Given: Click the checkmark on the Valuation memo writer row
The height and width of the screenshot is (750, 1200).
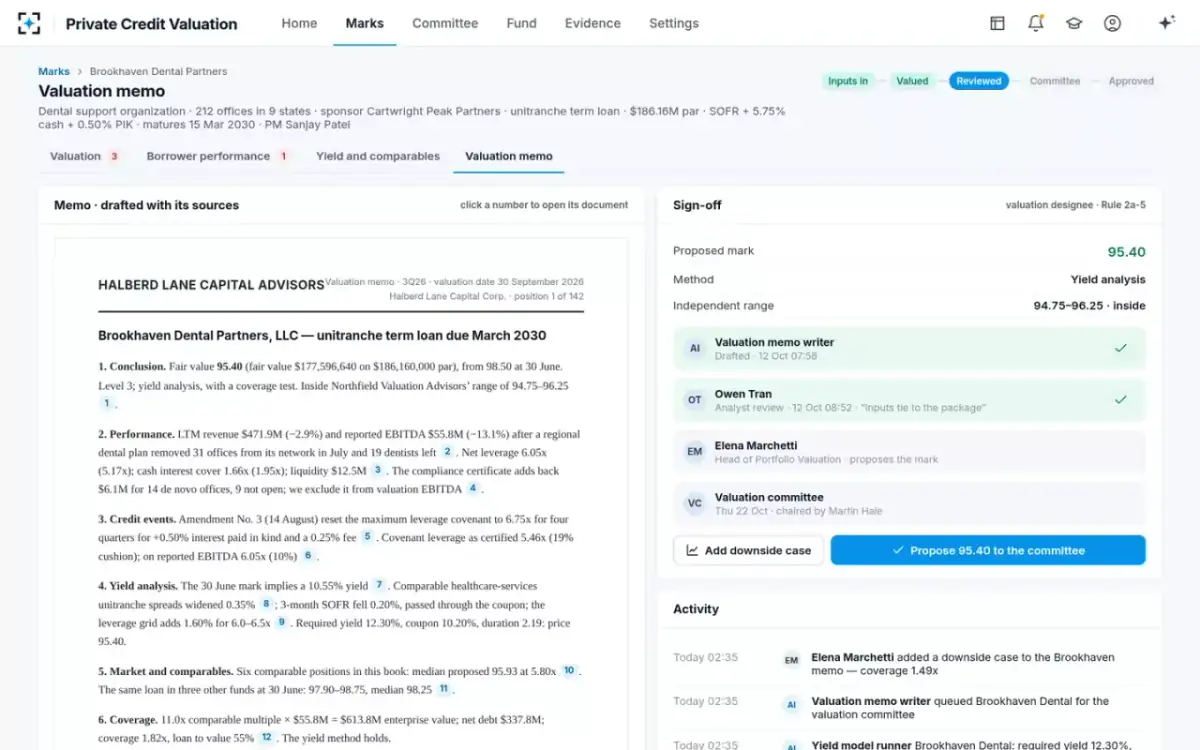Looking at the screenshot, I should pos(1121,348).
